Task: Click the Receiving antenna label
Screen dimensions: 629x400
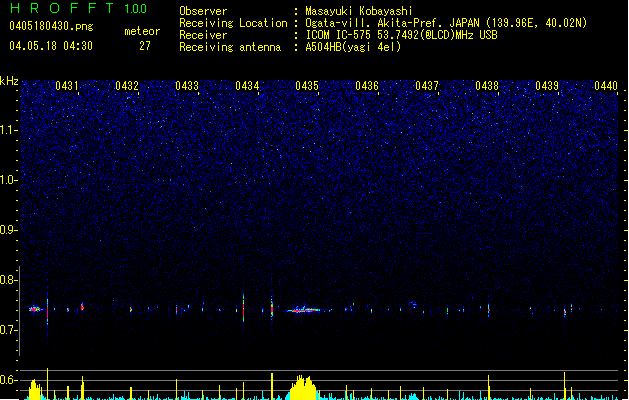Action: pos(230,47)
